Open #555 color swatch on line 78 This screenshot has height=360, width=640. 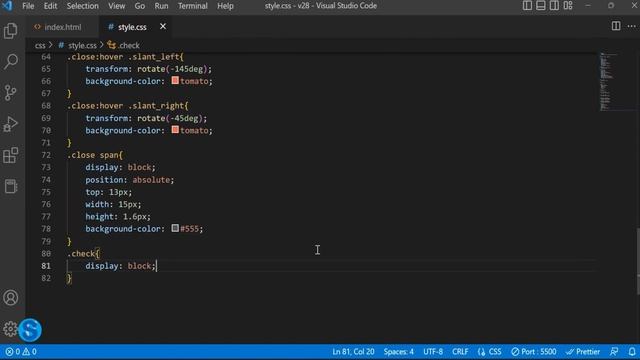pos(175,228)
